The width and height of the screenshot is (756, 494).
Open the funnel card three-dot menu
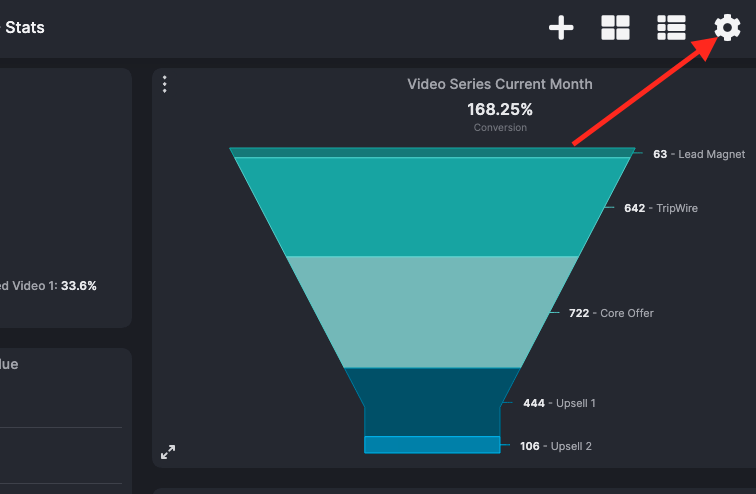[x=165, y=85]
